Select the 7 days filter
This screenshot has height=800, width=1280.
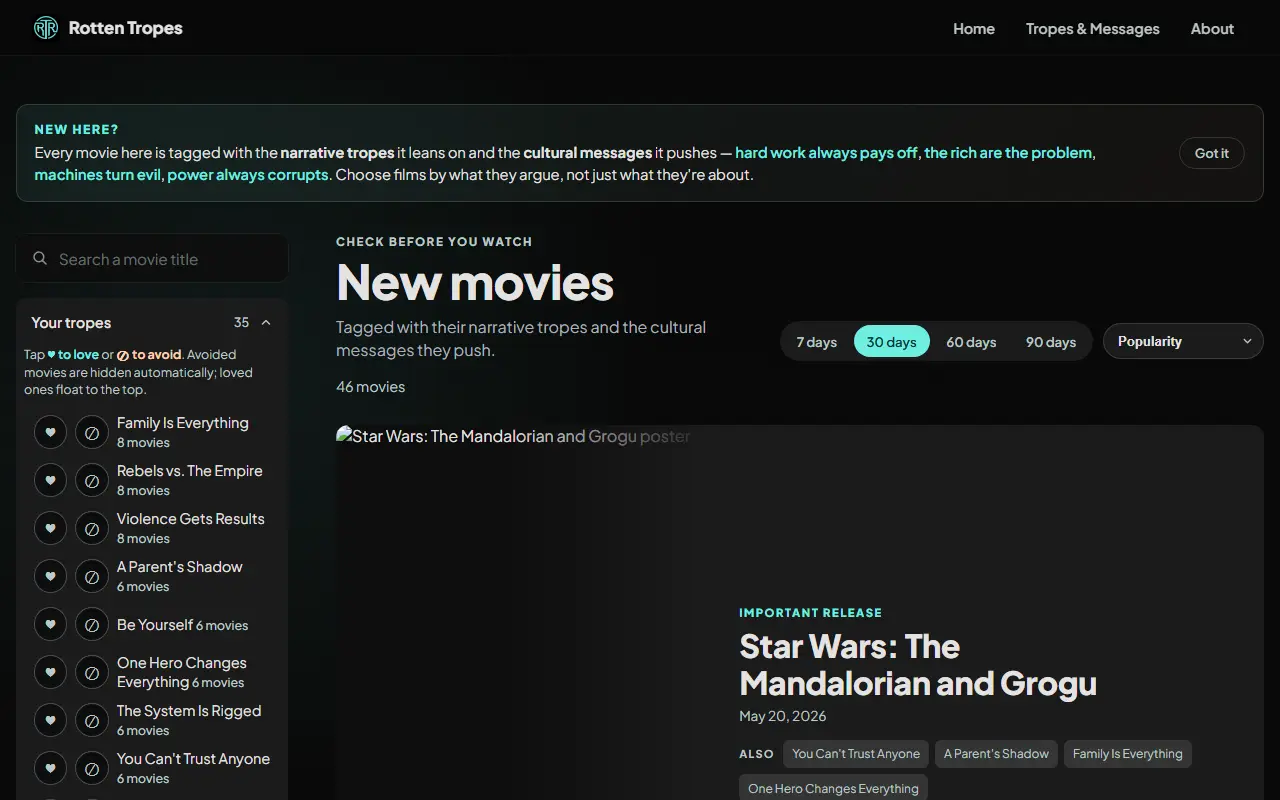816,342
